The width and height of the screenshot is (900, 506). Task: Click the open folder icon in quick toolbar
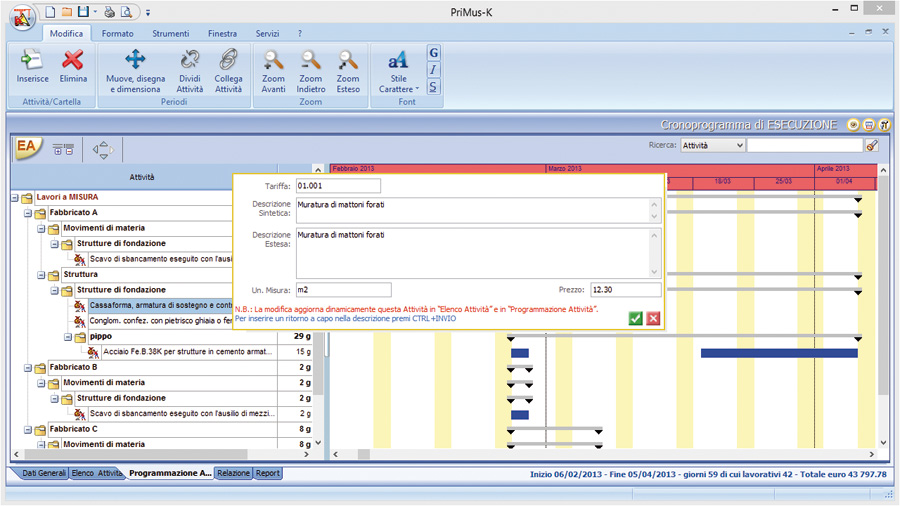tap(67, 11)
